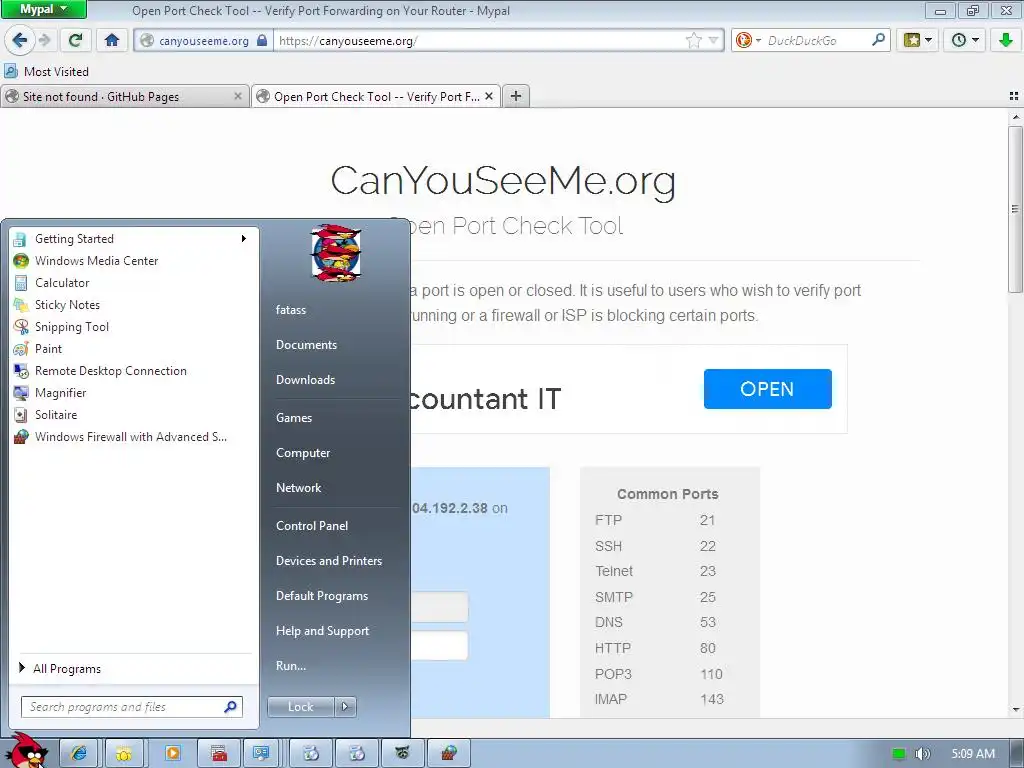Click the padlock site identity icon

[261, 40]
